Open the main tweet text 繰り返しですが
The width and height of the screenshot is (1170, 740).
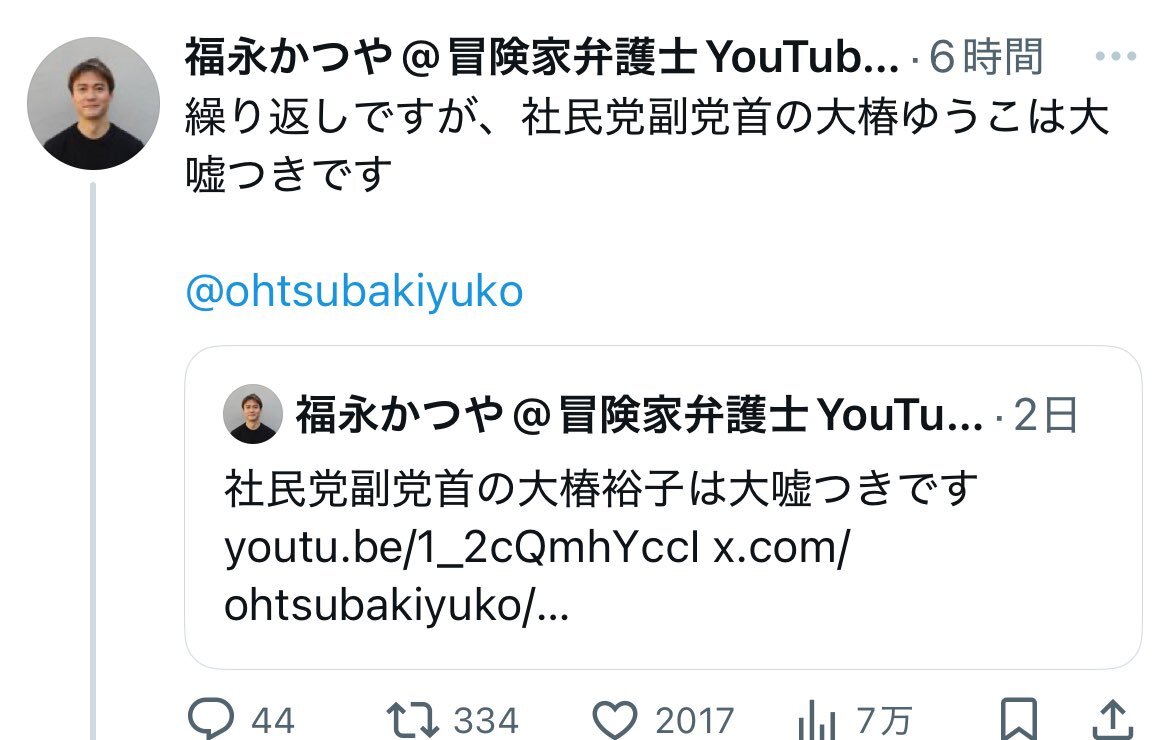coord(647,145)
